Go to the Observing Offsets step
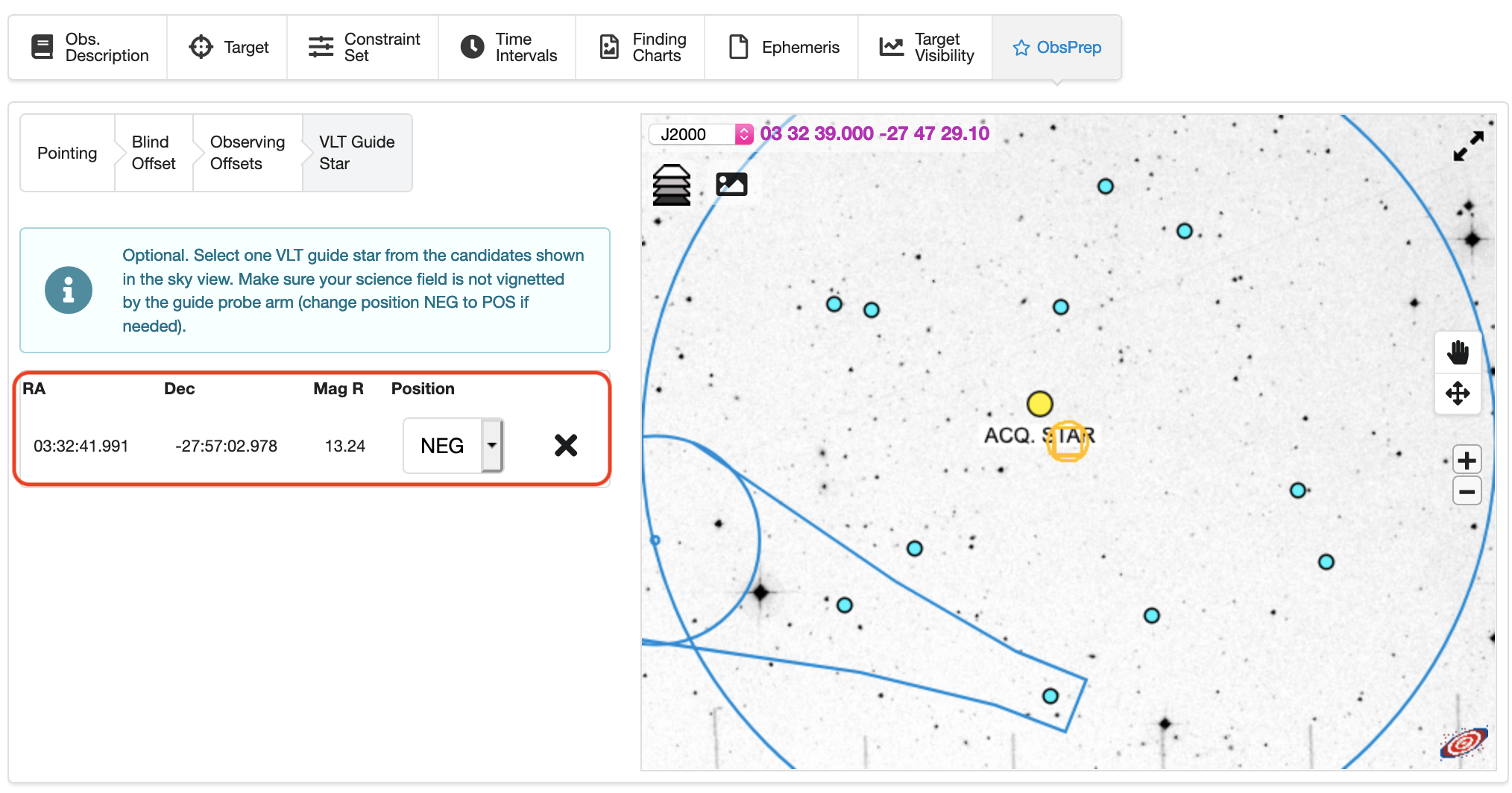The height and width of the screenshot is (793, 1512). tap(248, 153)
